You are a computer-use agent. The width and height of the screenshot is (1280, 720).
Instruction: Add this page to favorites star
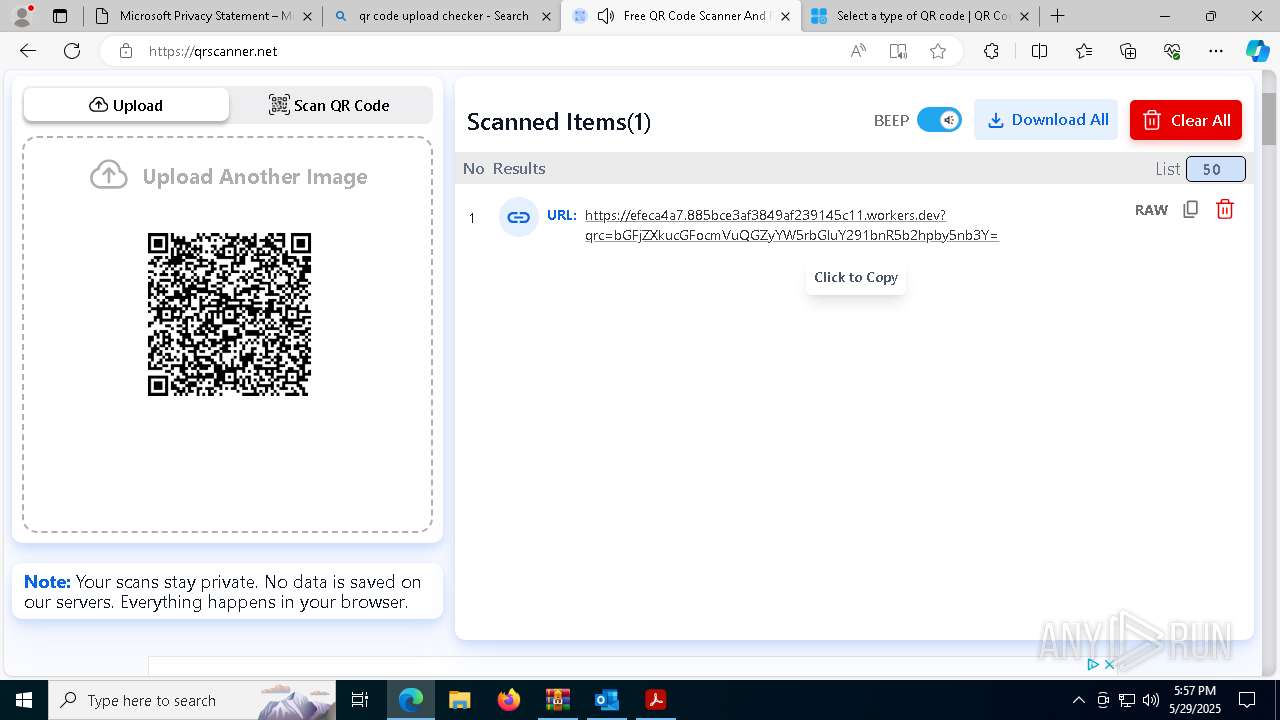coord(938,51)
